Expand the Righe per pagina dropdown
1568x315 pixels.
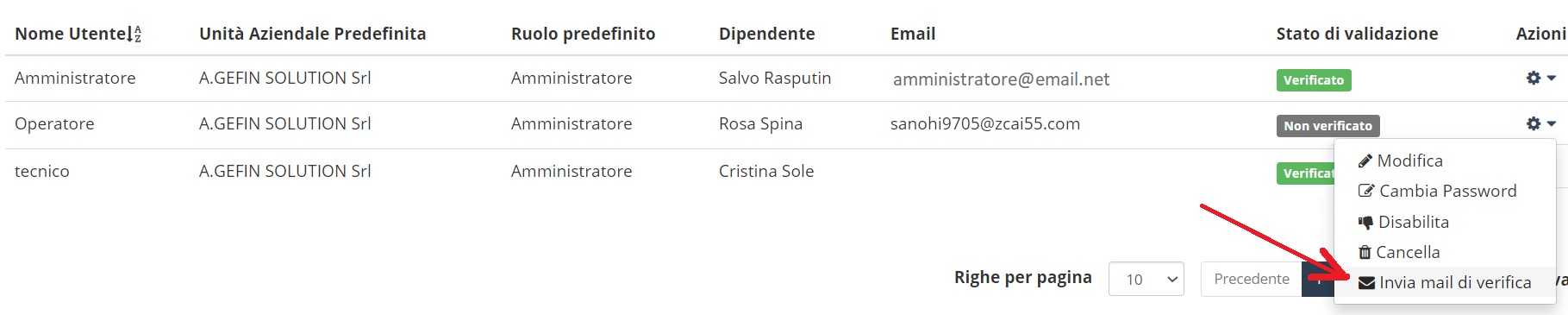pos(1146,279)
